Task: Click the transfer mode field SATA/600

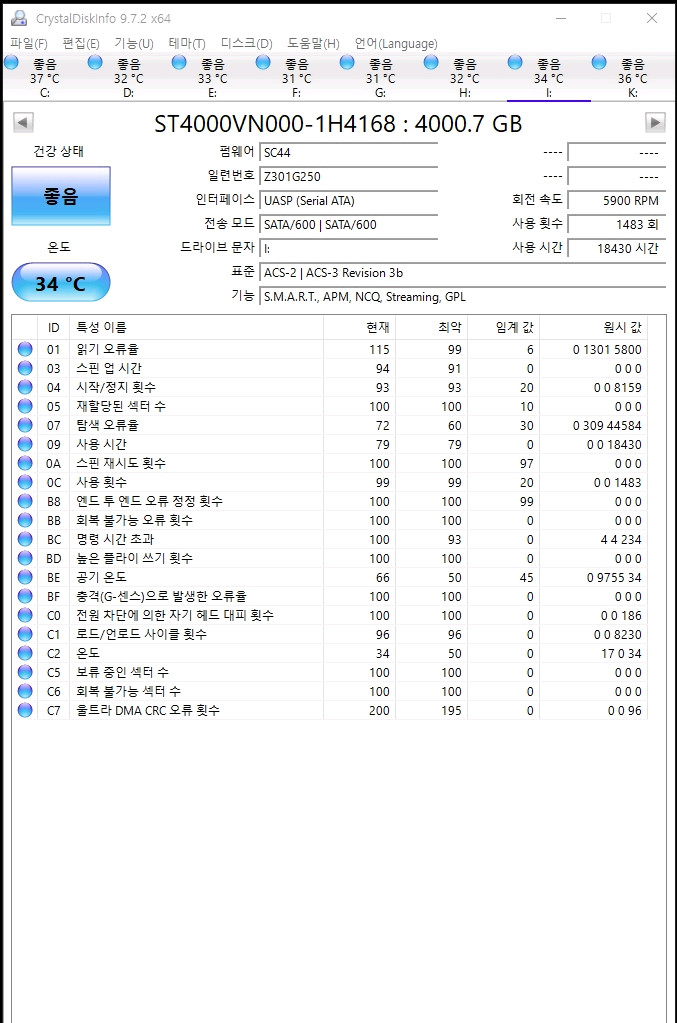Action: pyautogui.click(x=348, y=224)
